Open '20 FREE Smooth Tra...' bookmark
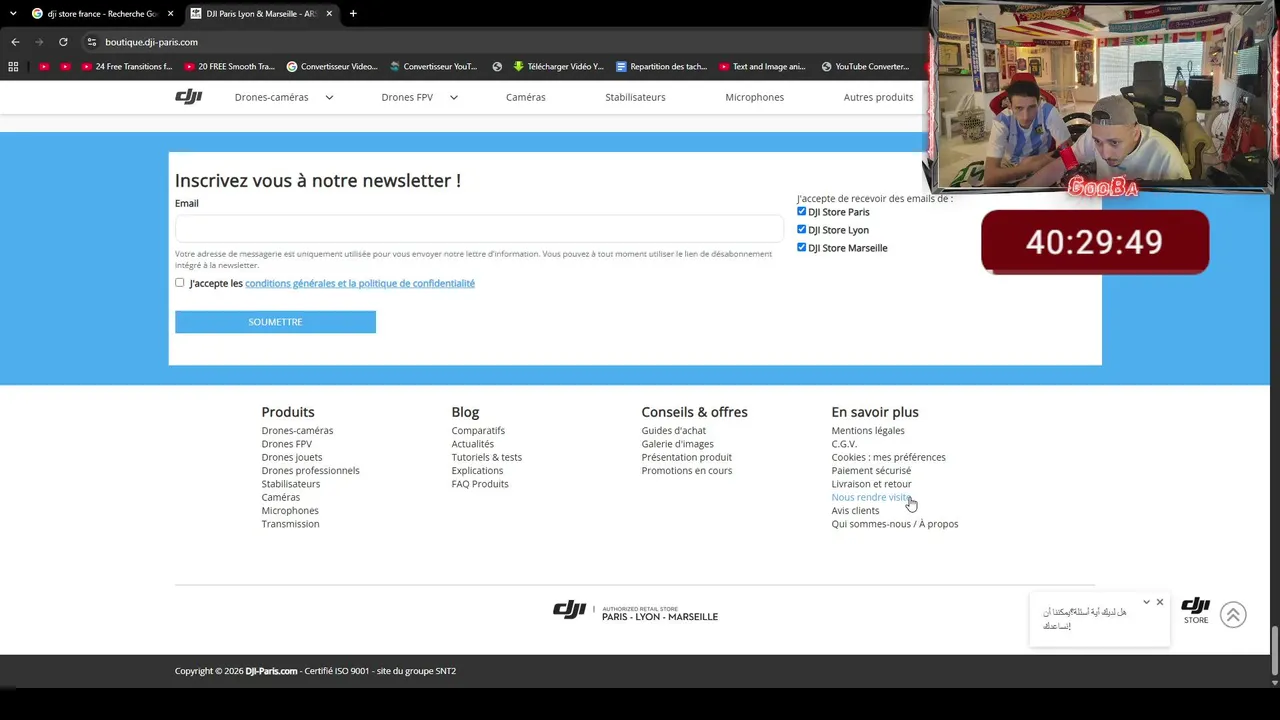 click(x=229, y=67)
